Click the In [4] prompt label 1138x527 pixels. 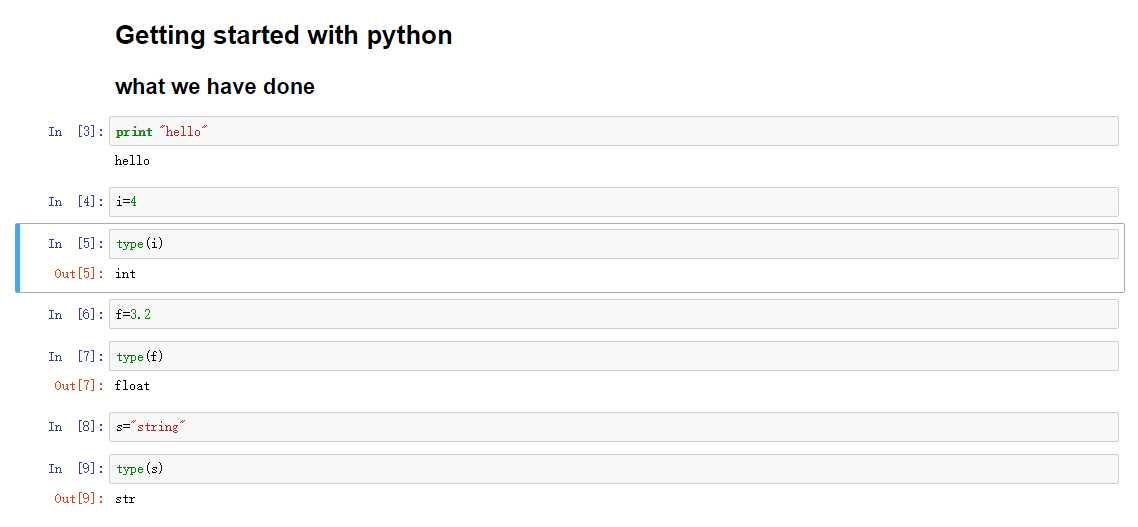click(x=76, y=202)
